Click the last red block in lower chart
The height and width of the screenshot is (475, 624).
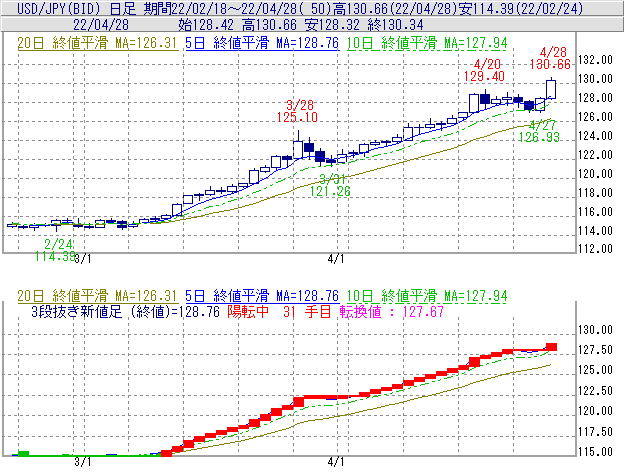[552, 347]
